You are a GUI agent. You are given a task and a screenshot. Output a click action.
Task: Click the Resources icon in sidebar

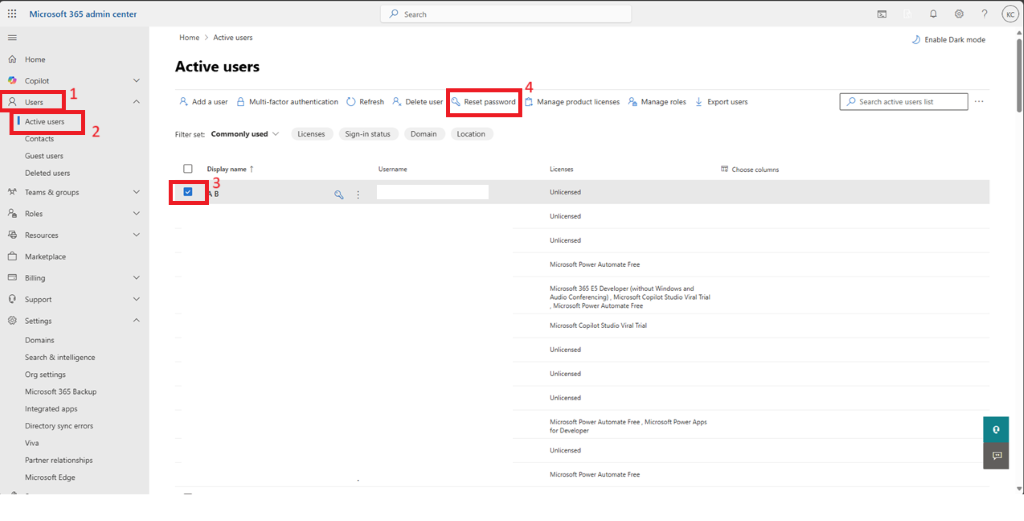pyautogui.click(x=12, y=235)
